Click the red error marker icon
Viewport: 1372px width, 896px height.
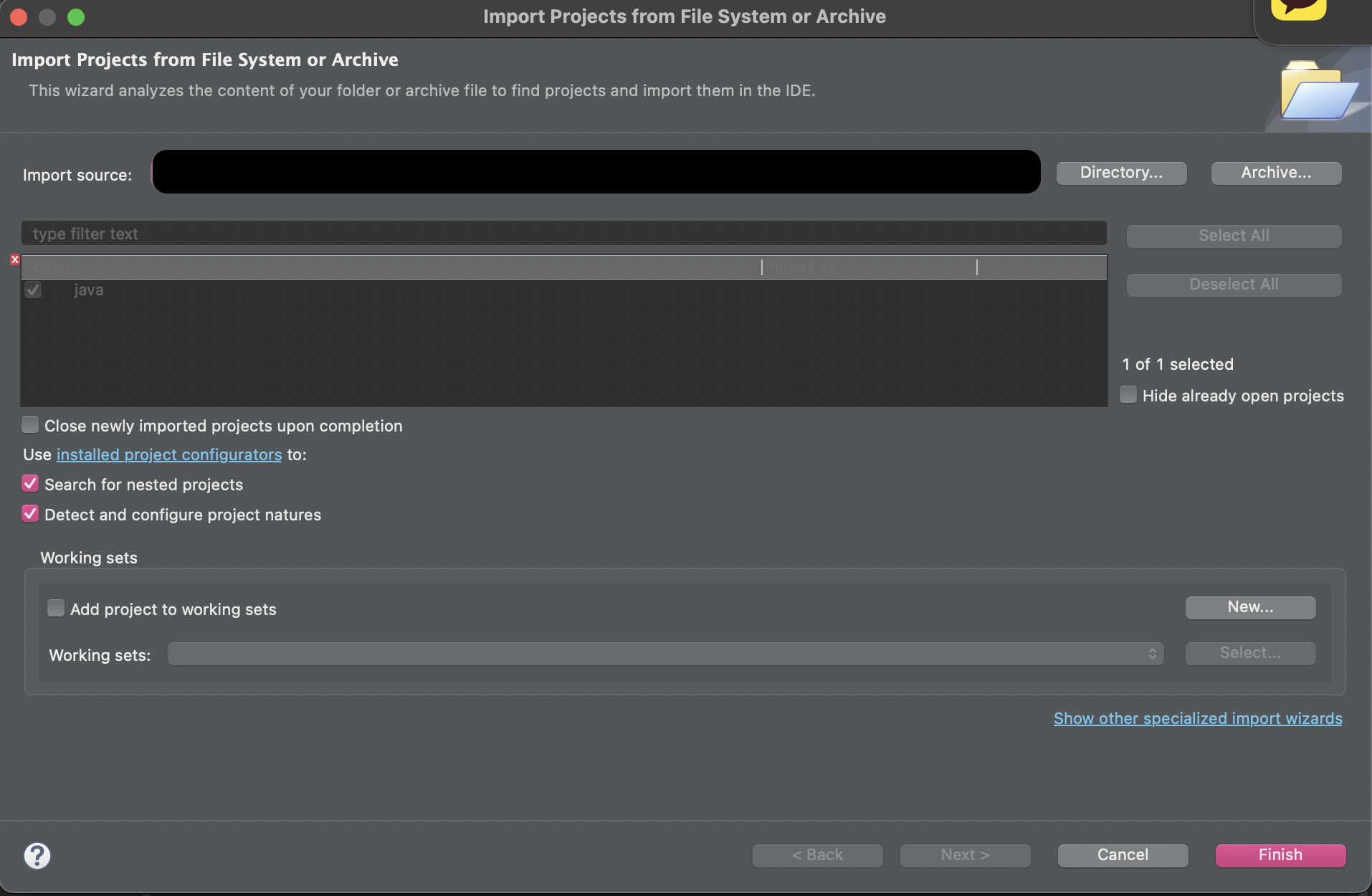(x=15, y=259)
